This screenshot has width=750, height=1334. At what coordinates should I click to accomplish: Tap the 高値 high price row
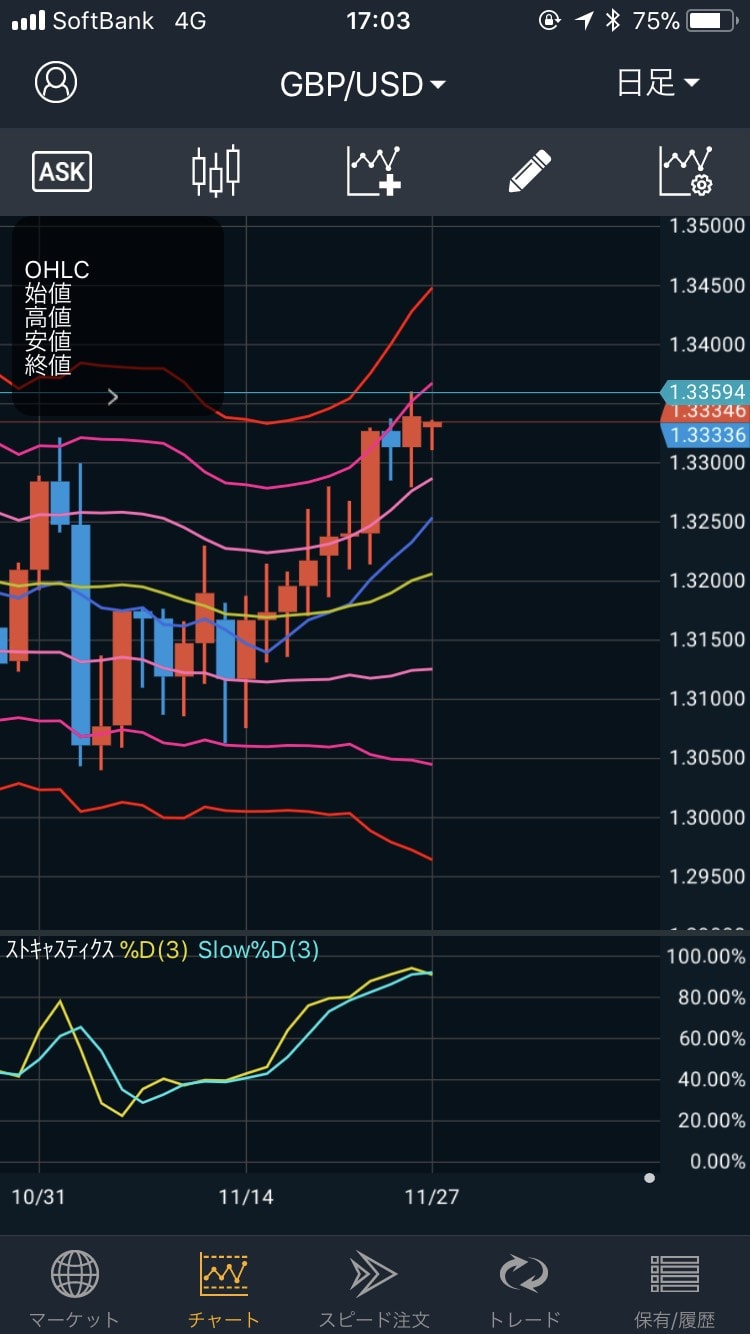coord(48,318)
